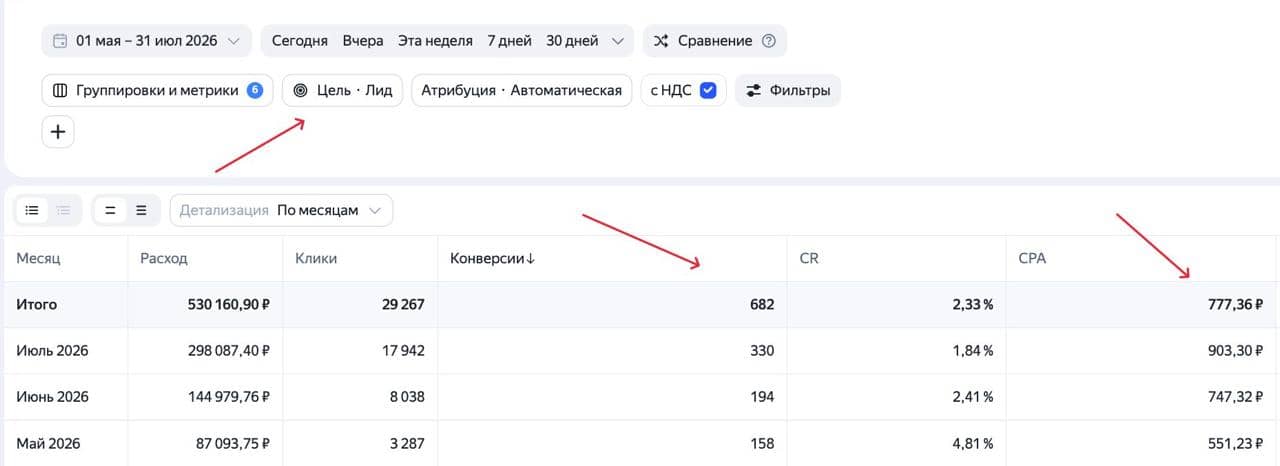Sort by the Месяц column header
Image resolution: width=1280 pixels, height=466 pixels.
(38, 258)
